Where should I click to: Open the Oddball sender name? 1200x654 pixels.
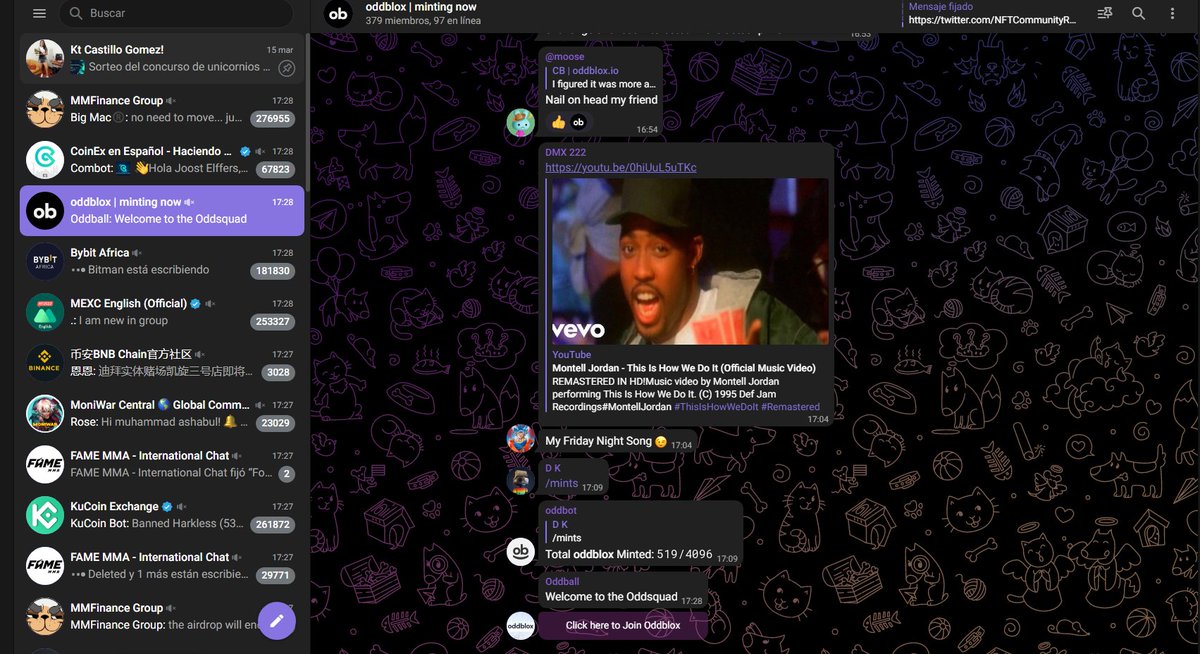(562, 580)
